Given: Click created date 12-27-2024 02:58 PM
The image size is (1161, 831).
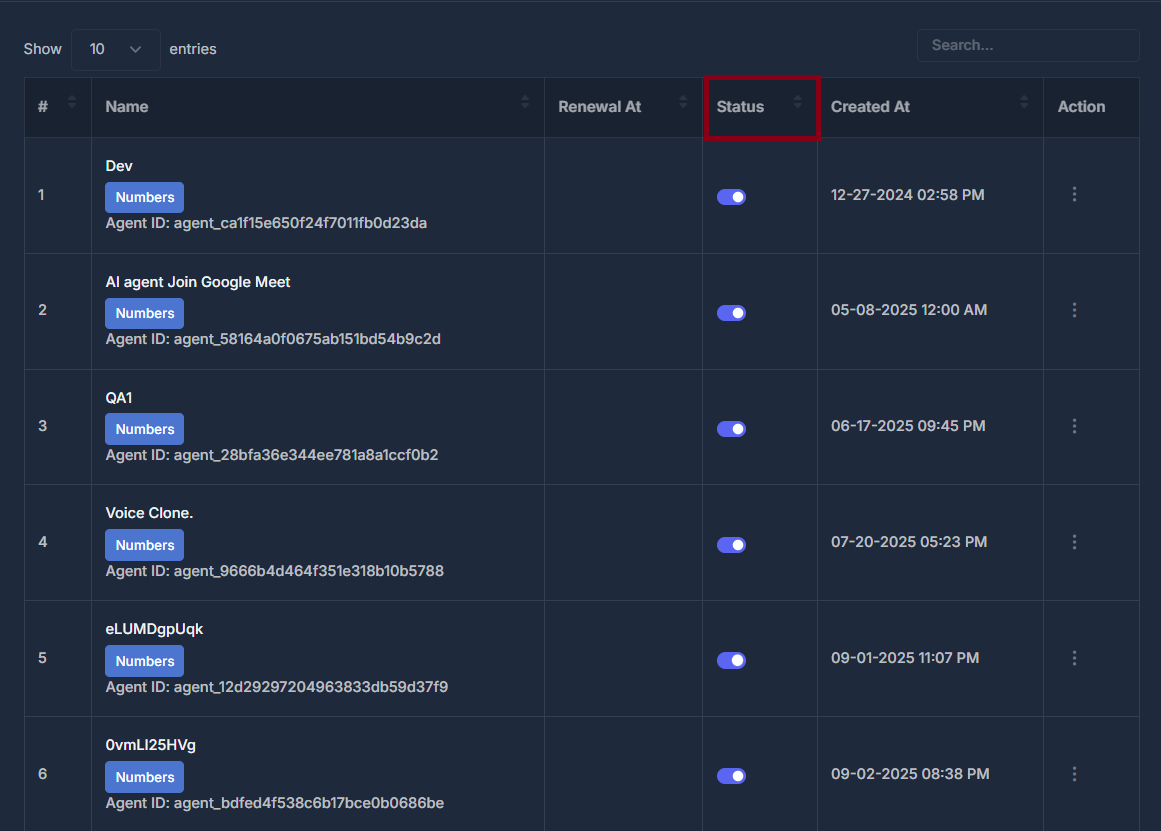Looking at the screenshot, I should coord(907,195).
